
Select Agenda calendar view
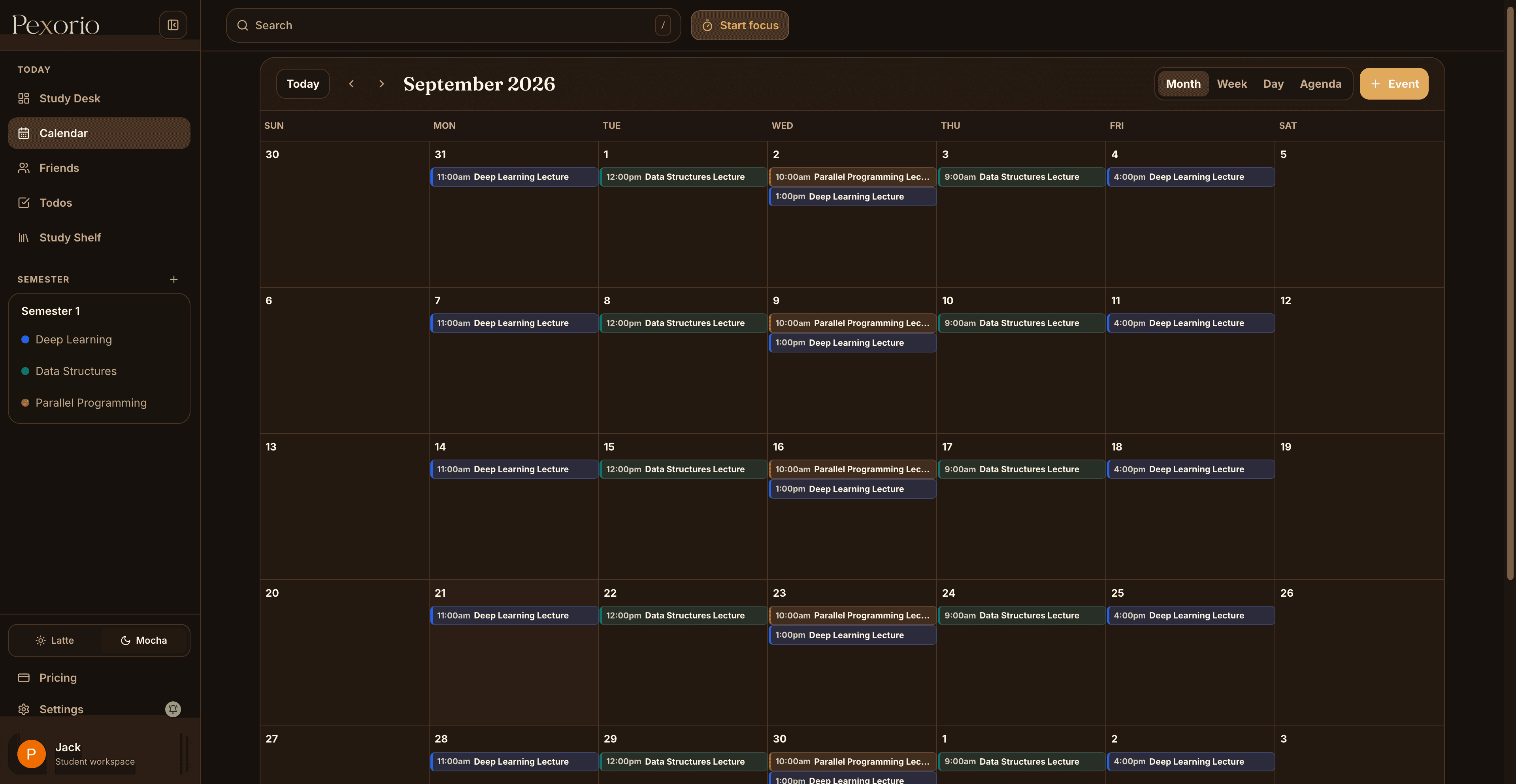(1320, 84)
